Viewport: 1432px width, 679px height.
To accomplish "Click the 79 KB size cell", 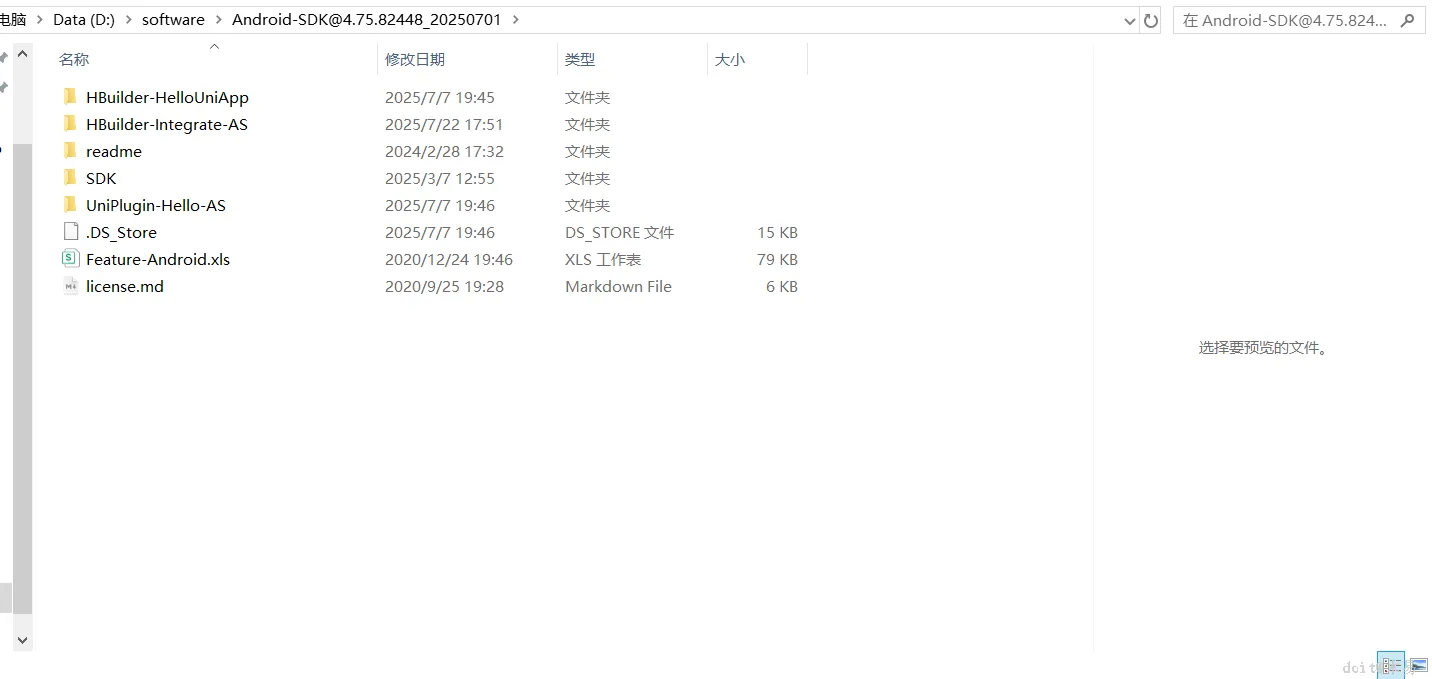I will click(x=777, y=259).
